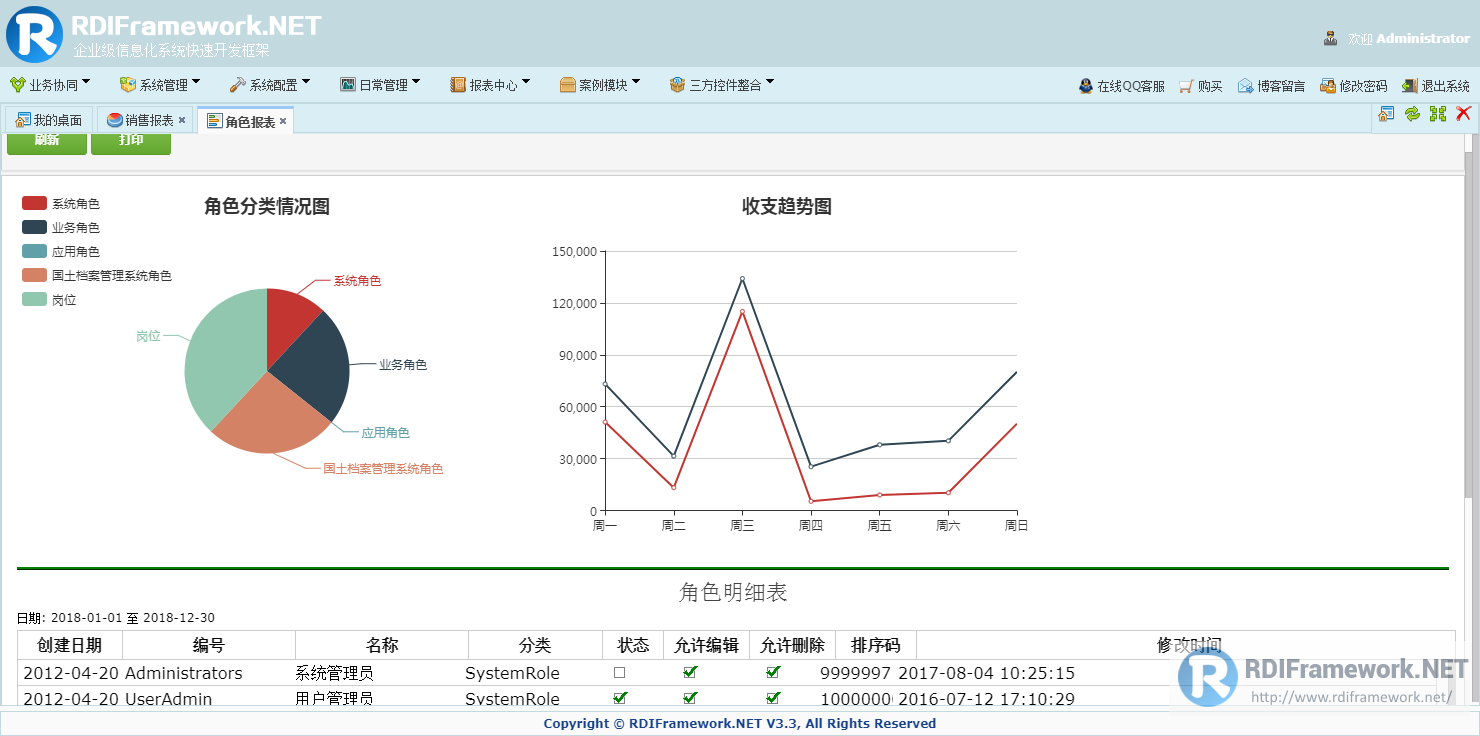Click the green 刷新 button
The width and height of the screenshot is (1480, 736).
[47, 143]
